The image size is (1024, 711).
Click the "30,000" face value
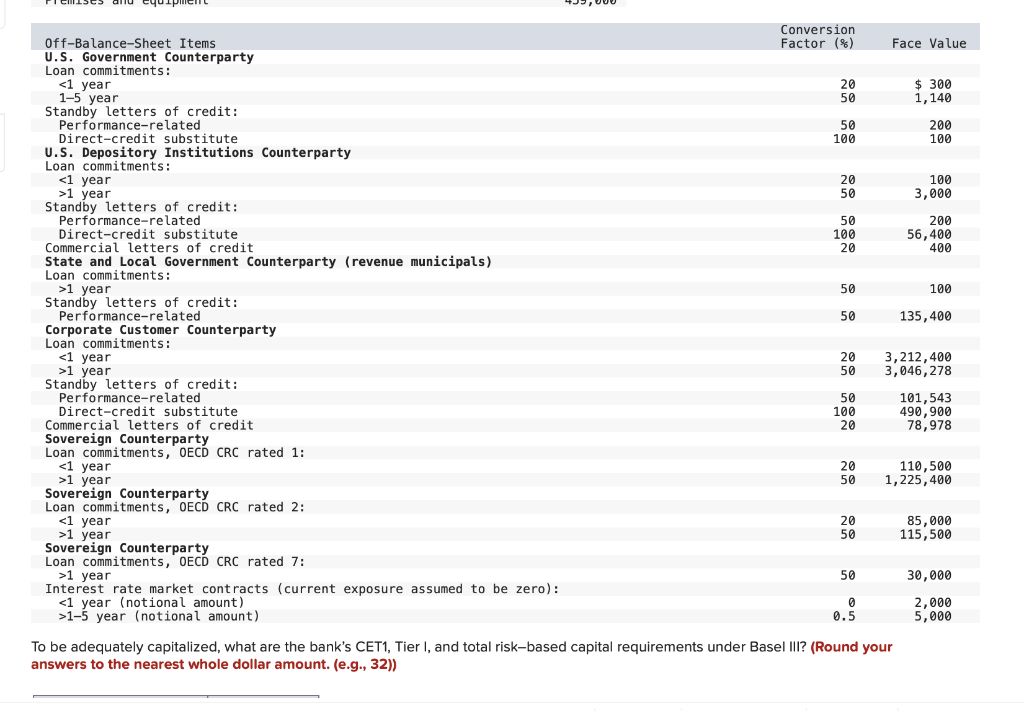point(929,576)
